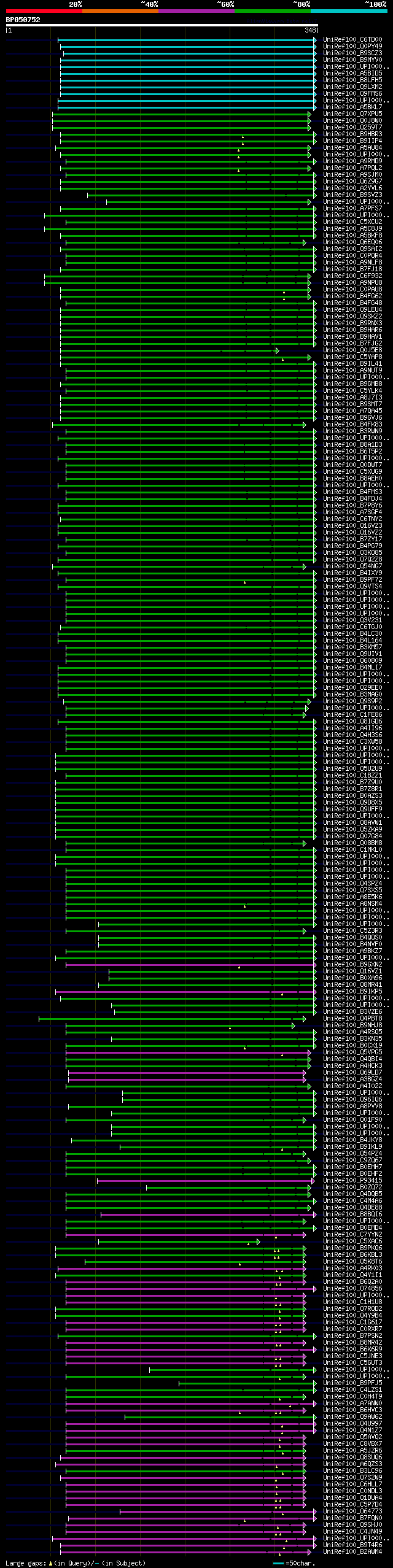The image size is (393, 1568).
Task: Click the UniRef100_Q01F90 label
Action: click(352, 1120)
